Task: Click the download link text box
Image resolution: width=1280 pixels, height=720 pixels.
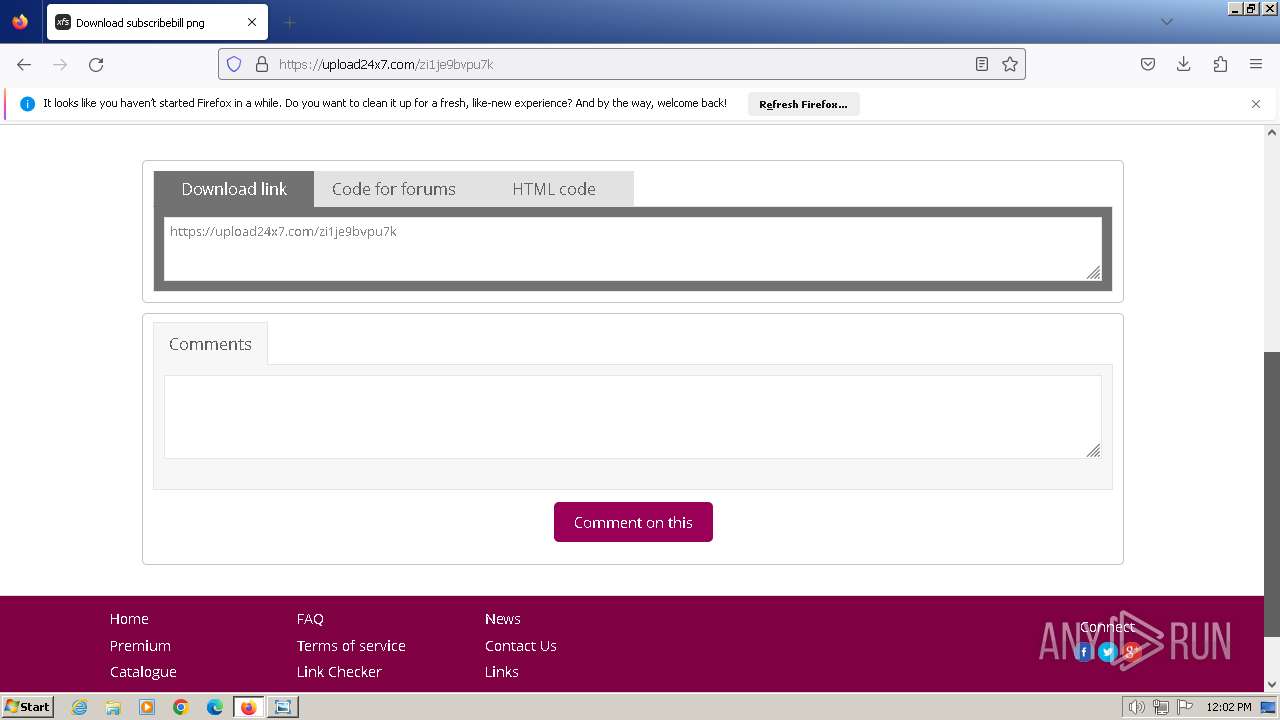Action: click(633, 249)
